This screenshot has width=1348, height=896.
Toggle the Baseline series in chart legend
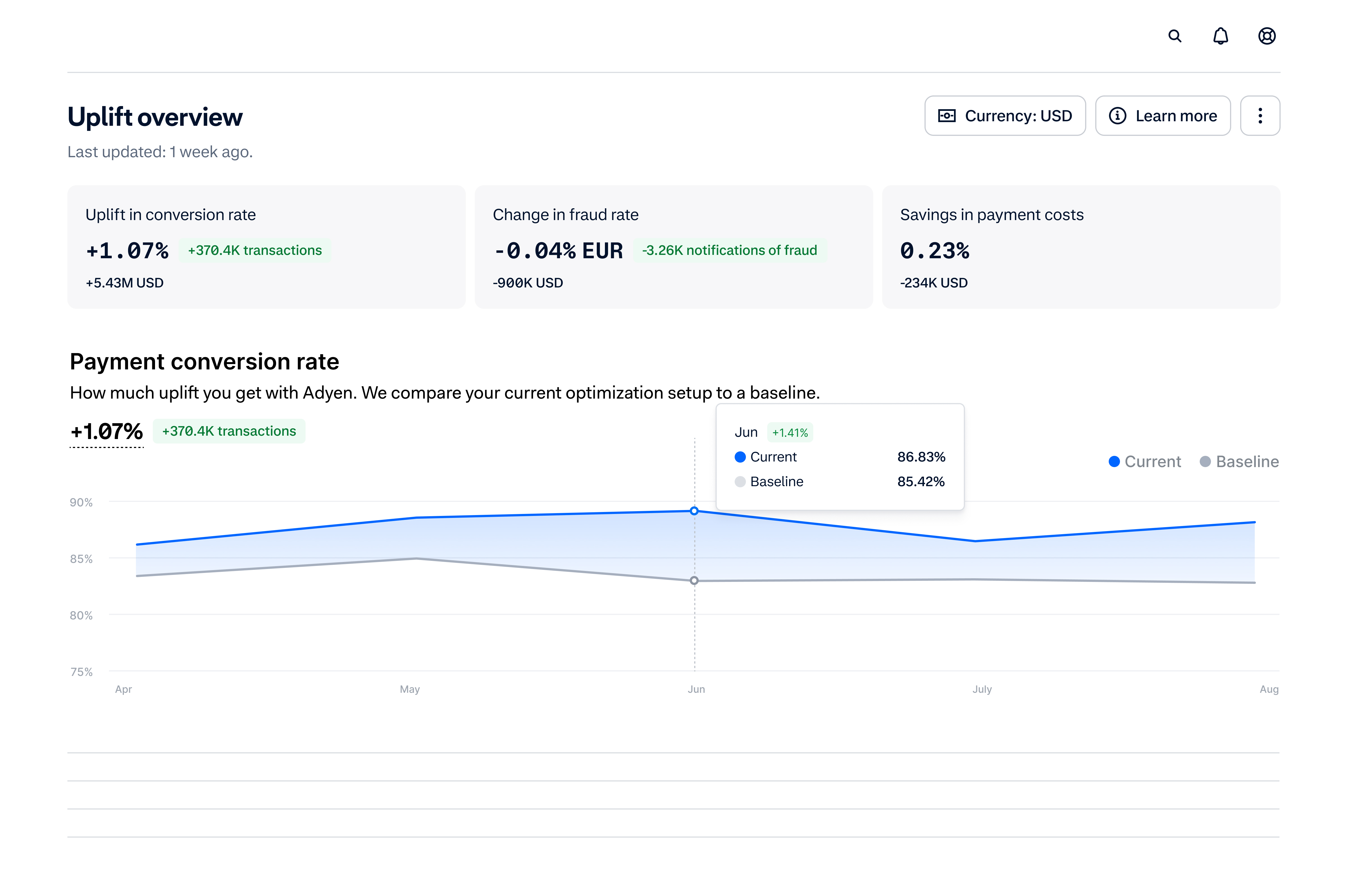[x=1238, y=462]
